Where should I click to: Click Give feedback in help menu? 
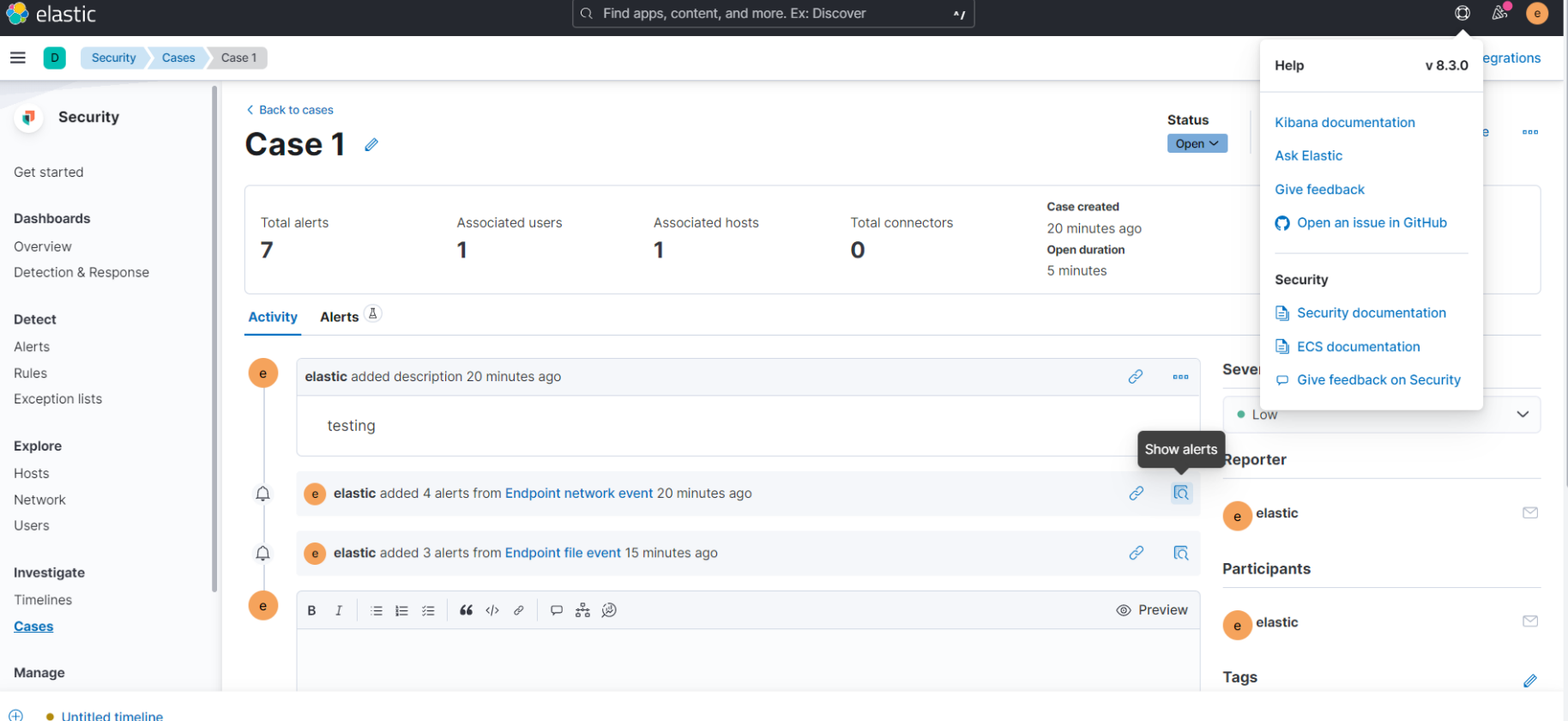(x=1319, y=190)
